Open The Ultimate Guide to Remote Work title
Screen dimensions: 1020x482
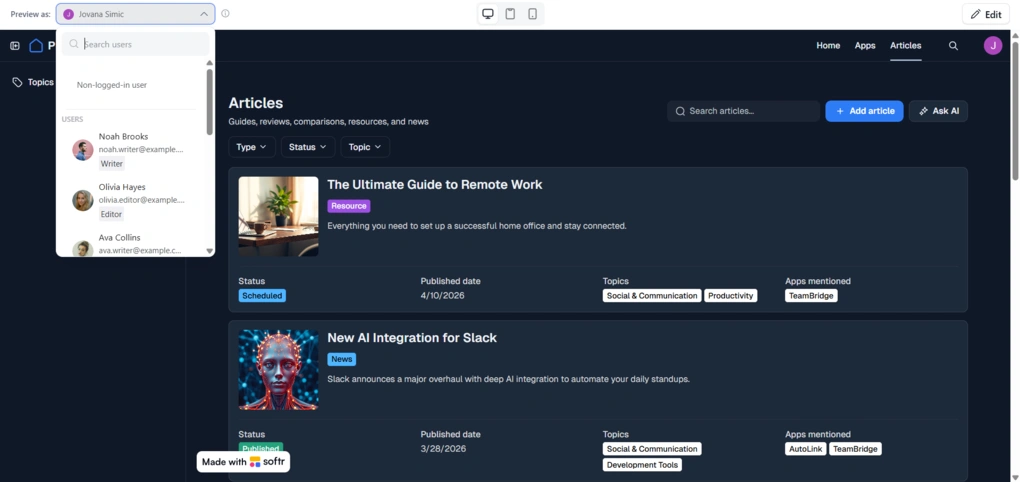(435, 185)
